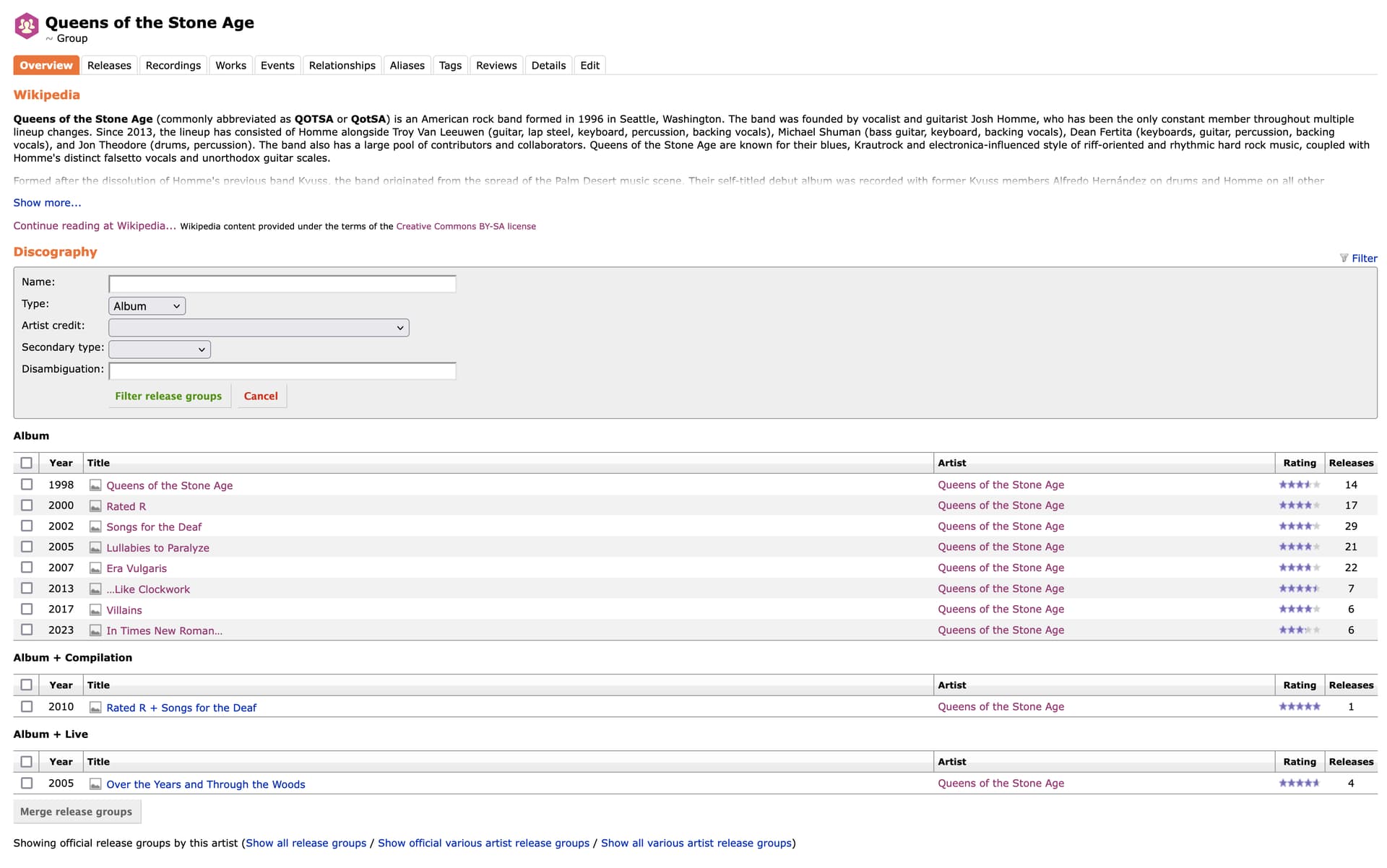Screen dimensions: 1387x868
Task: Click the star rating for the 2010 compilation
Action: click(1300, 706)
